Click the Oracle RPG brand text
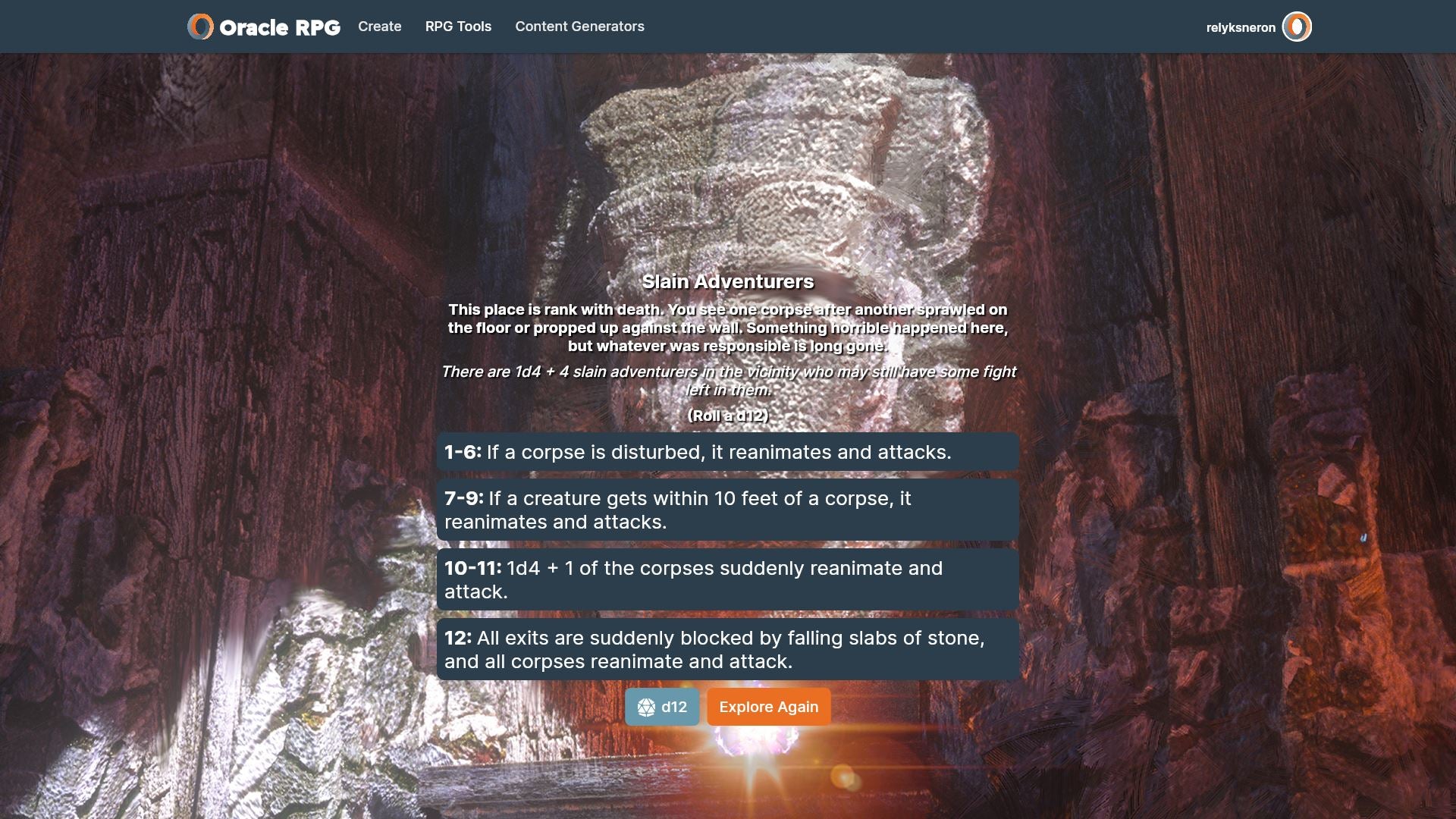Image resolution: width=1456 pixels, height=819 pixels. (280, 28)
